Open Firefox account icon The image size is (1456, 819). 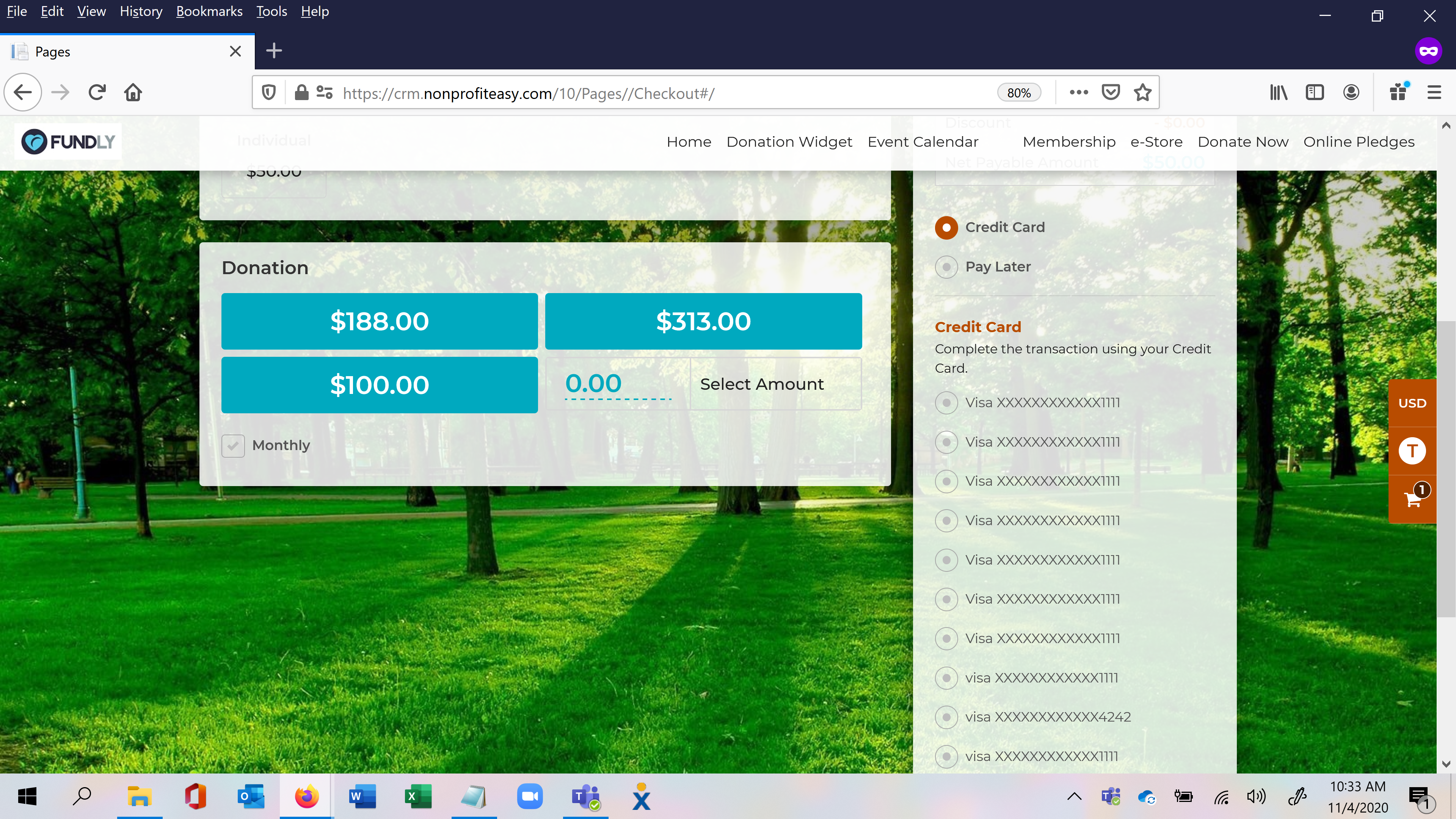1351,92
